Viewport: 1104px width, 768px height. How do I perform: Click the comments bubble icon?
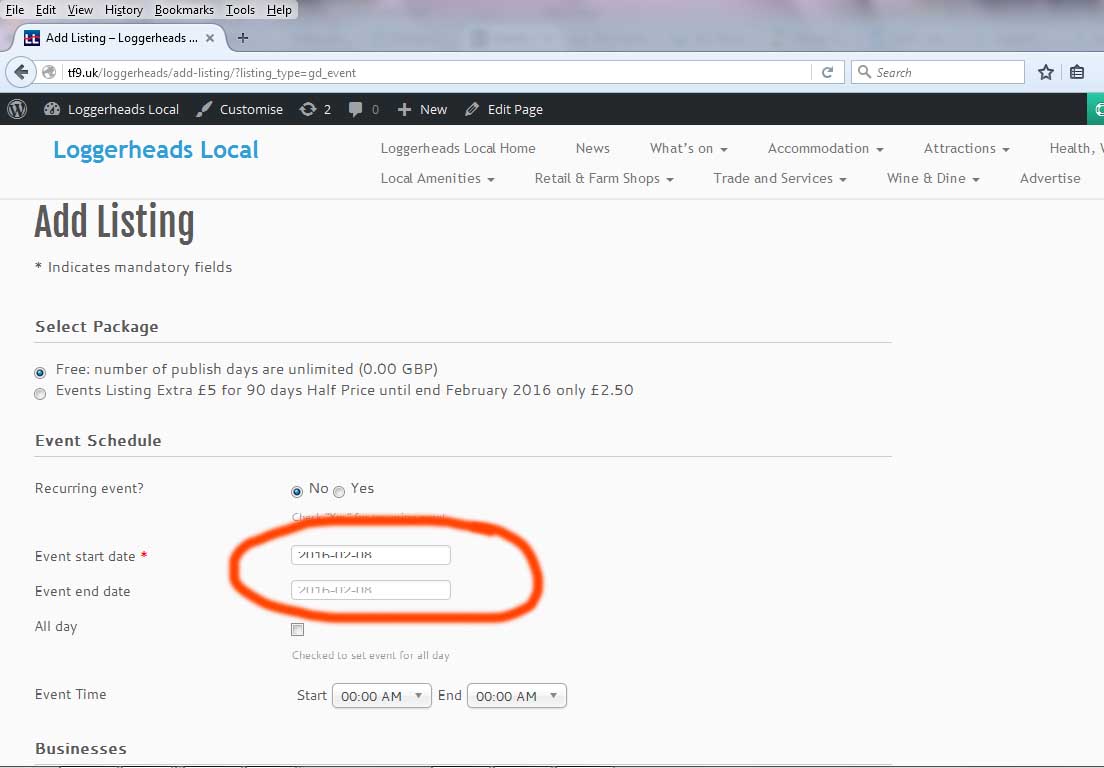[356, 109]
